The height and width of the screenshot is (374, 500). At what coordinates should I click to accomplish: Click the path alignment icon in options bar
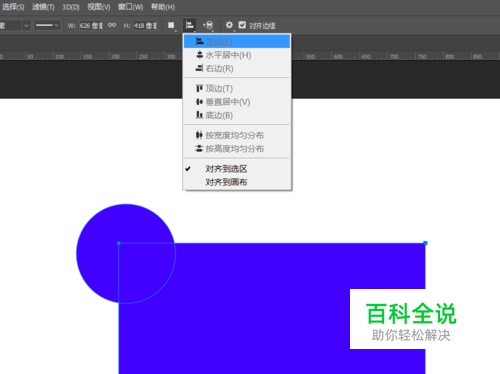[x=190, y=25]
